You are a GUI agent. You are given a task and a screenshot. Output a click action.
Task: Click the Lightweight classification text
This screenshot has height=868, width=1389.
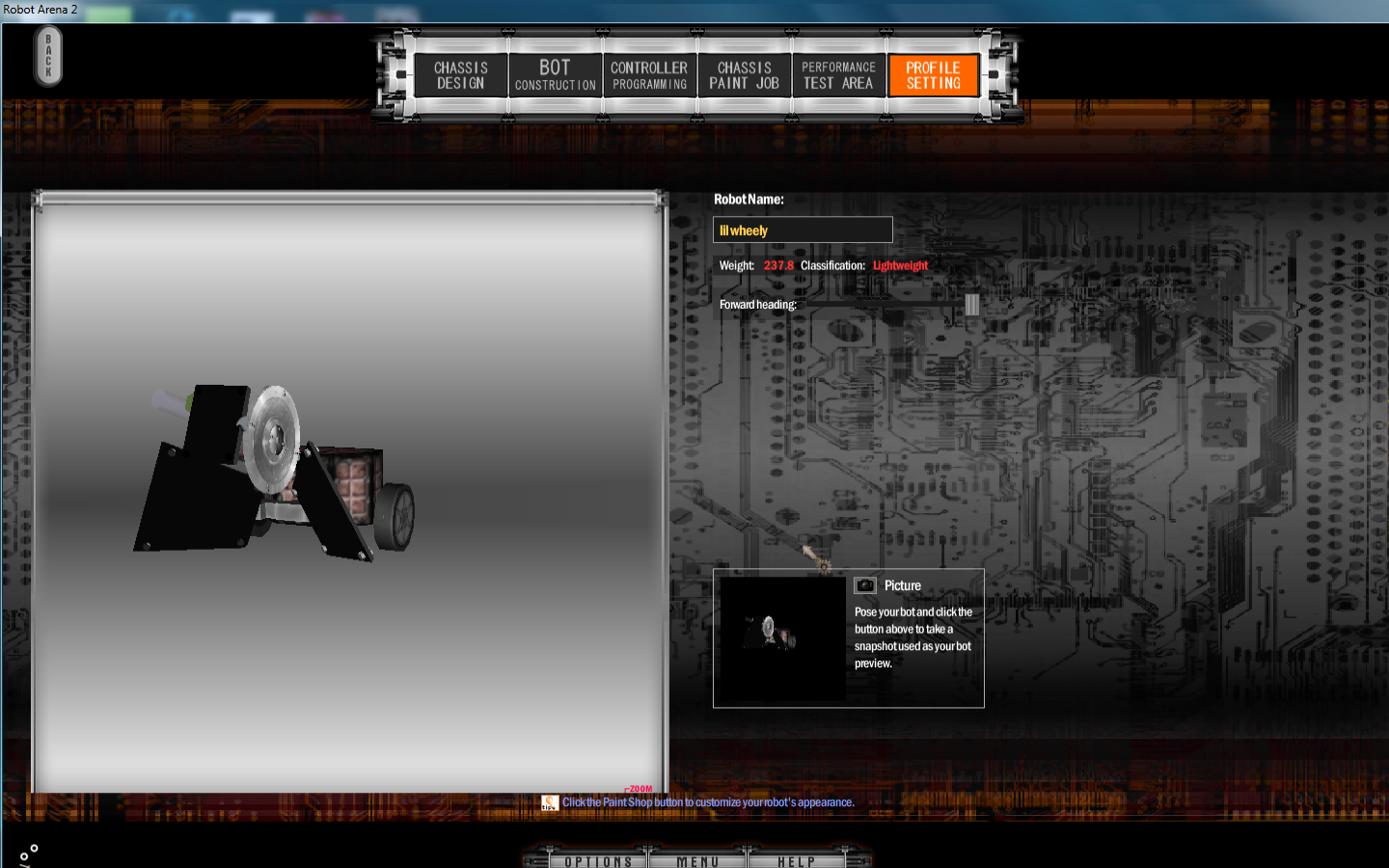900,265
